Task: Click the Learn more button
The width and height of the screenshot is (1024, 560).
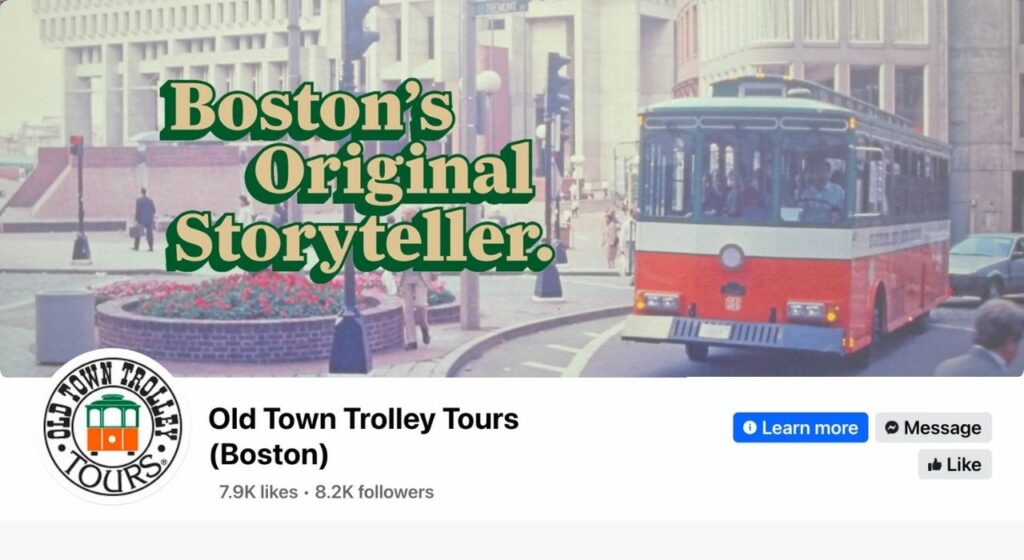Action: pos(800,428)
